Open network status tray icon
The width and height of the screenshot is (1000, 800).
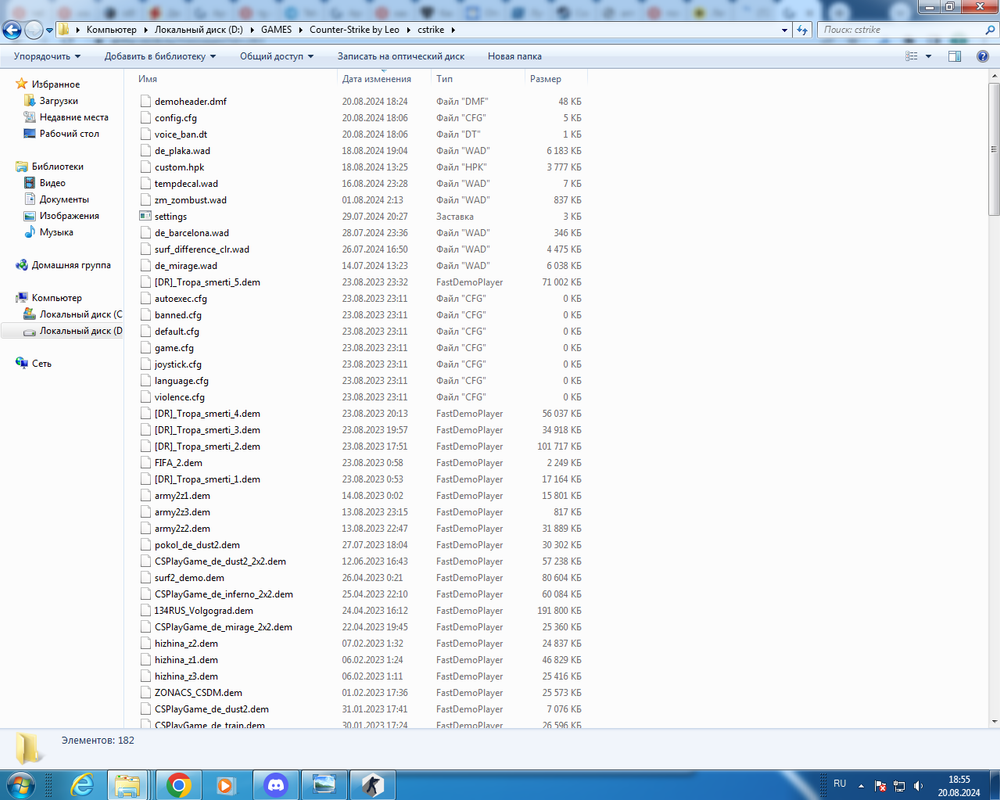click(x=899, y=785)
